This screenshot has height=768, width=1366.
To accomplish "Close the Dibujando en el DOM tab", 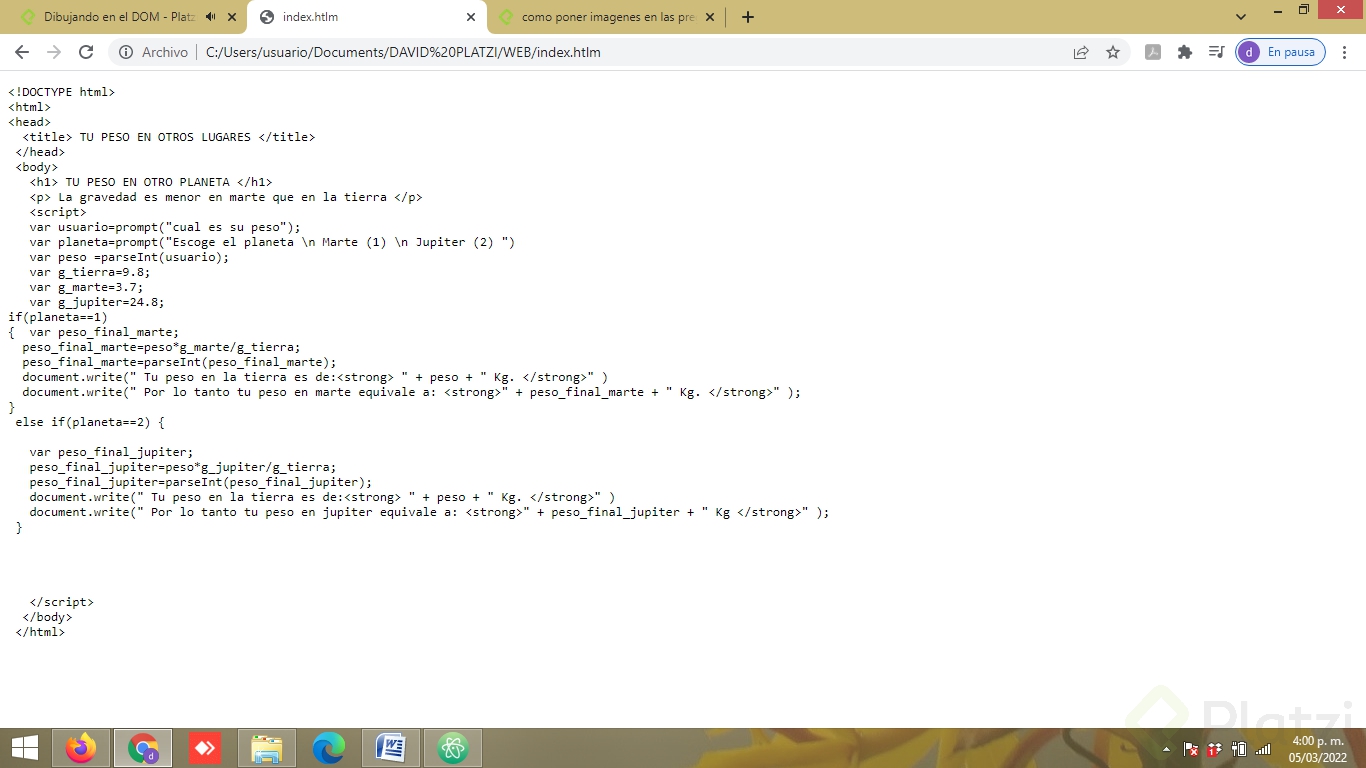I will coord(233,17).
